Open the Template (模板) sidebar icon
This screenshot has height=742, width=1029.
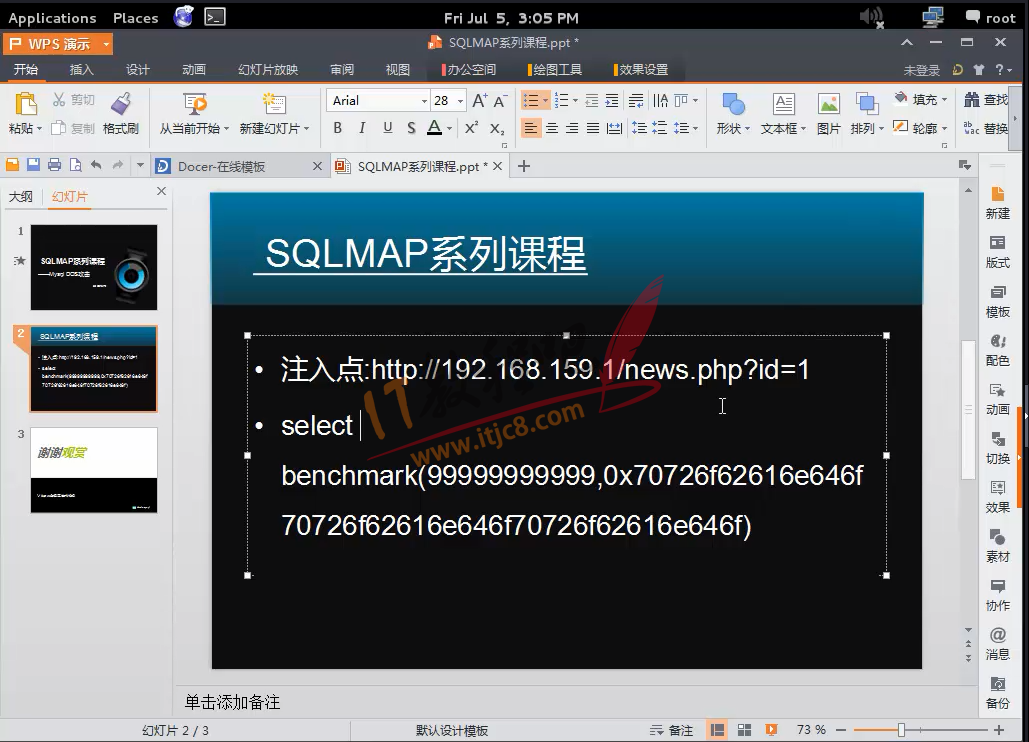pos(998,292)
